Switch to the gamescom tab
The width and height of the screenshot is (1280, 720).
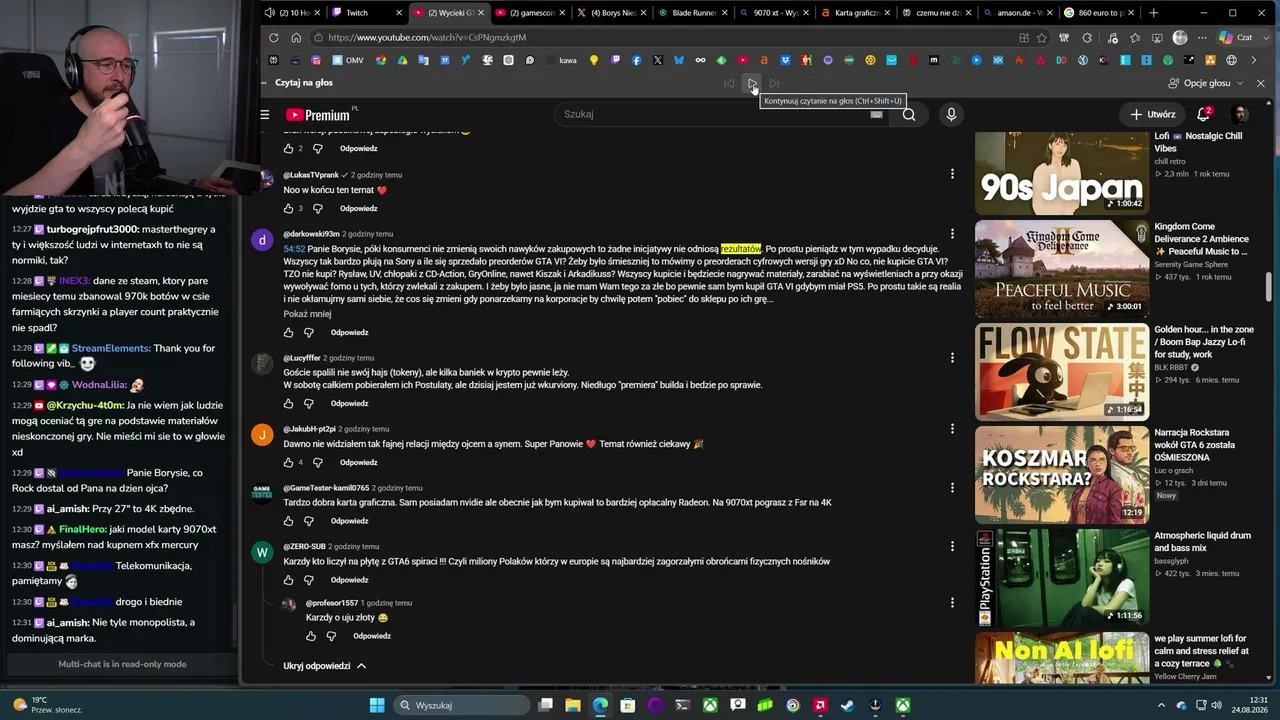[530, 13]
